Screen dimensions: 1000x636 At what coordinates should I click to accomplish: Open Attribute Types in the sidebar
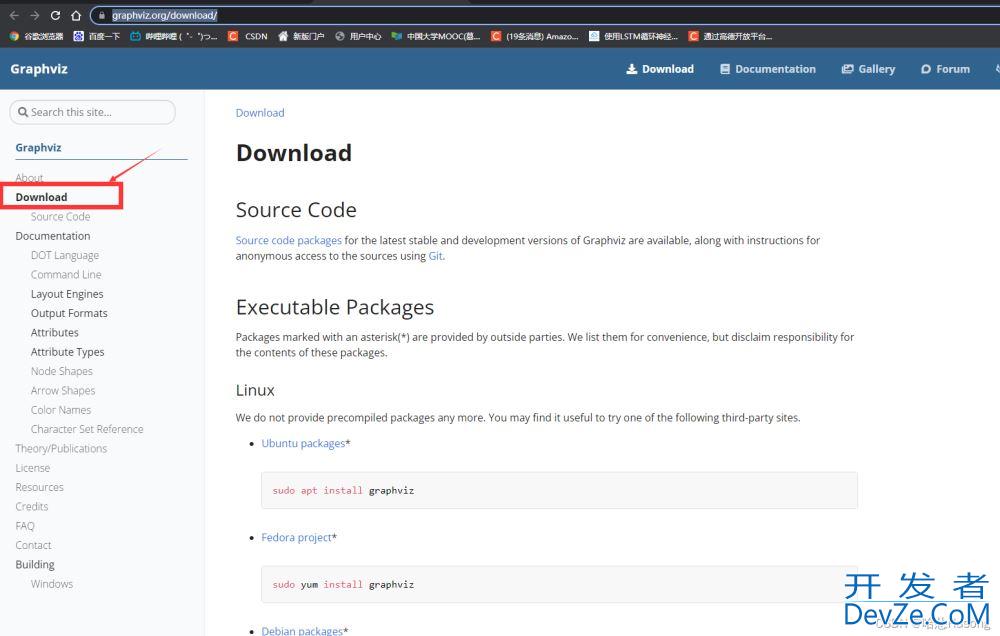[x=68, y=352]
